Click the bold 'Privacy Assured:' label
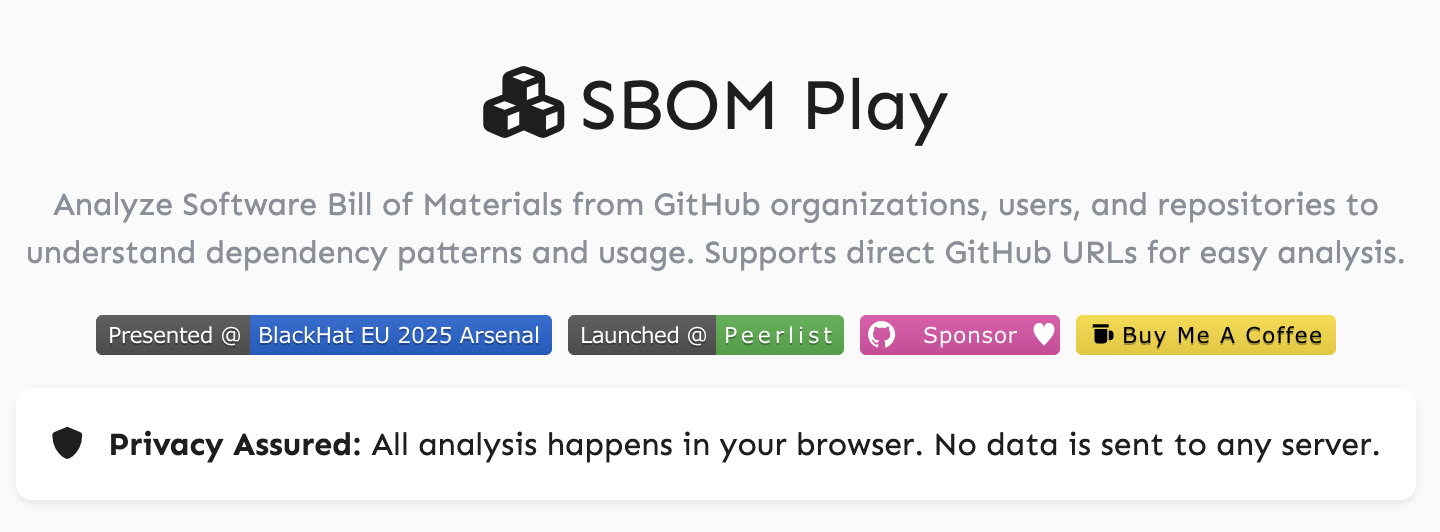The image size is (1440, 532). pyautogui.click(x=235, y=445)
